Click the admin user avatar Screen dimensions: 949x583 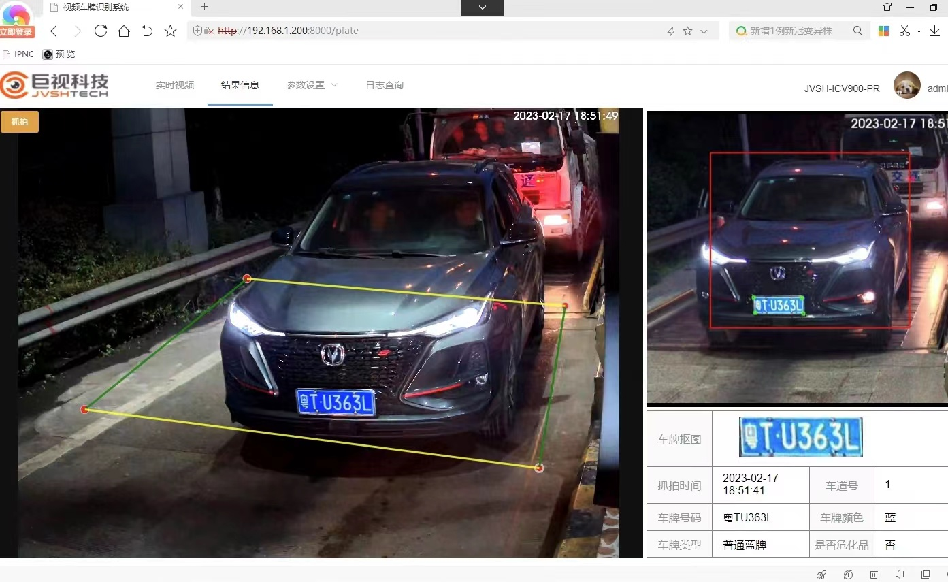[x=907, y=85]
